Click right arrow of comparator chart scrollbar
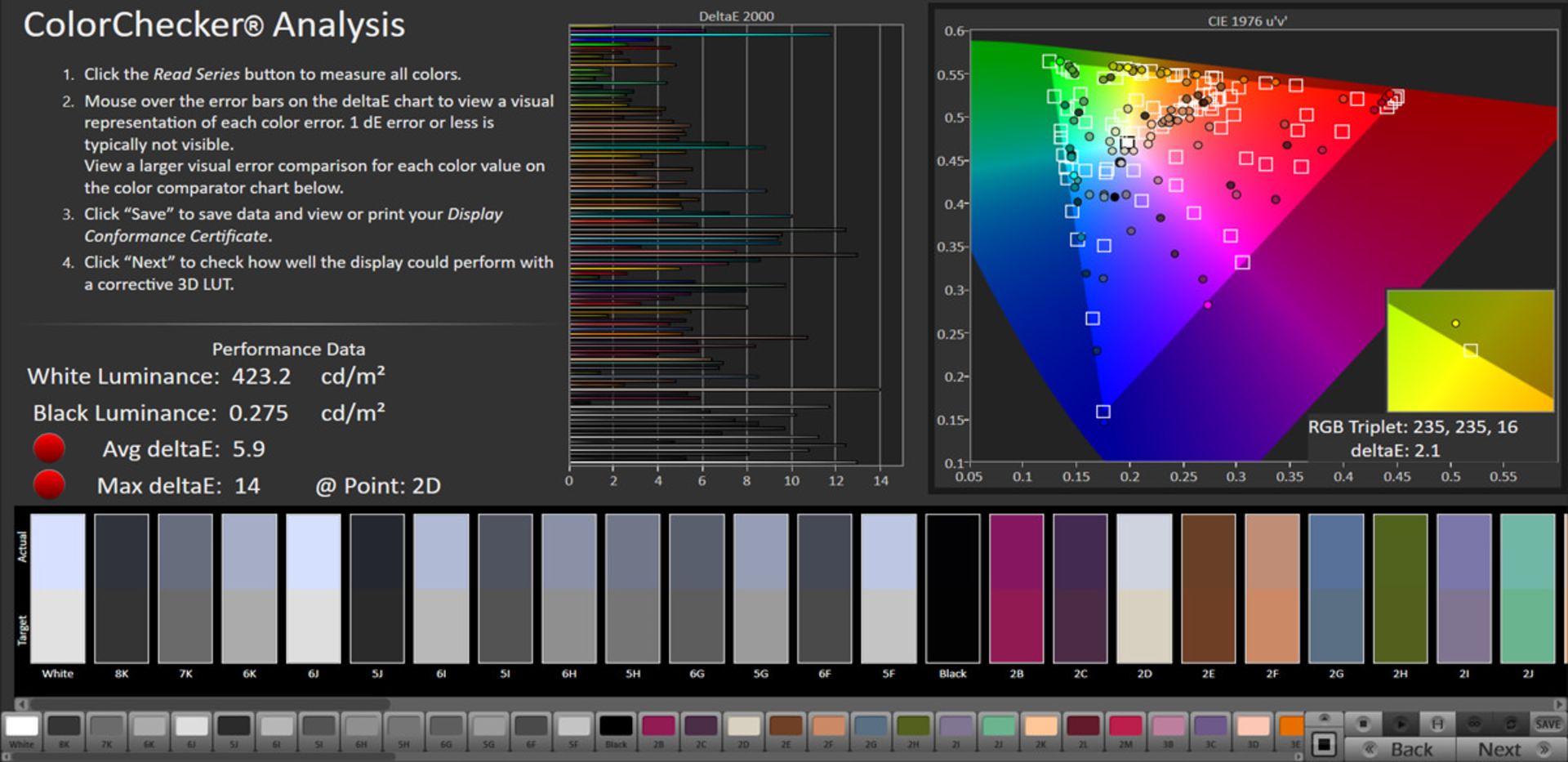 (1560, 703)
